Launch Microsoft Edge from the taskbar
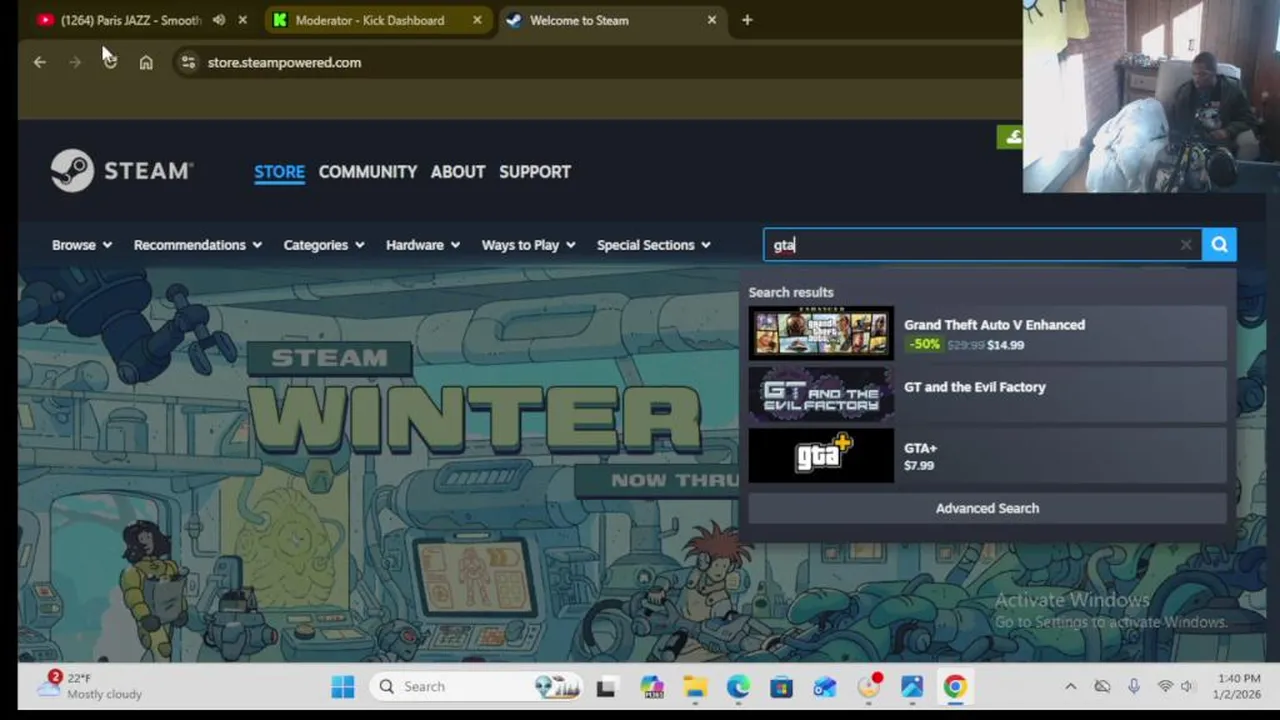The width and height of the screenshot is (1280, 720). pyautogui.click(x=738, y=687)
